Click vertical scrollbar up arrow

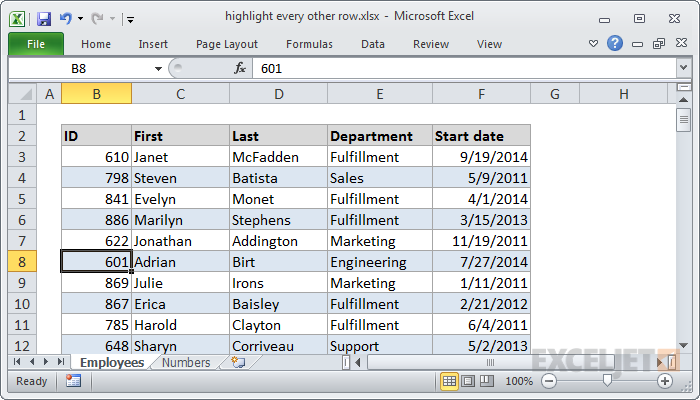(683, 100)
